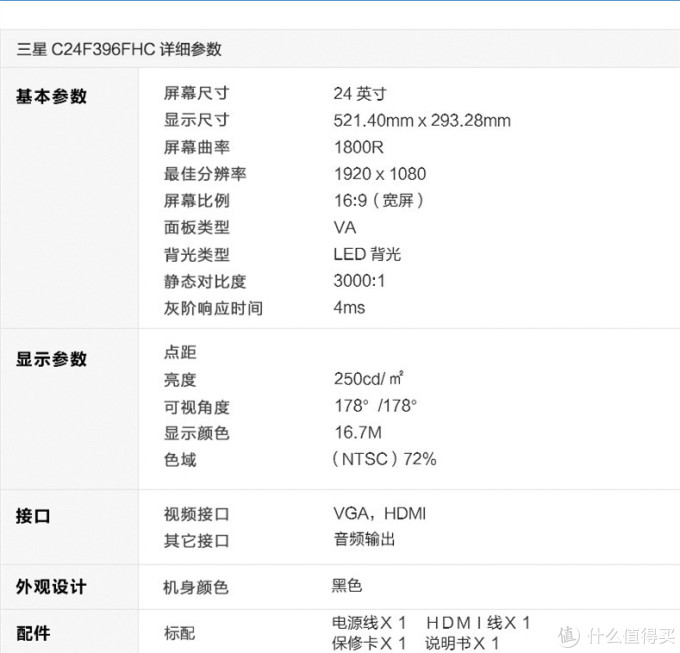This screenshot has width=680, height=653.
Task: Select the 显示参数 section heading
Action: click(x=51, y=359)
